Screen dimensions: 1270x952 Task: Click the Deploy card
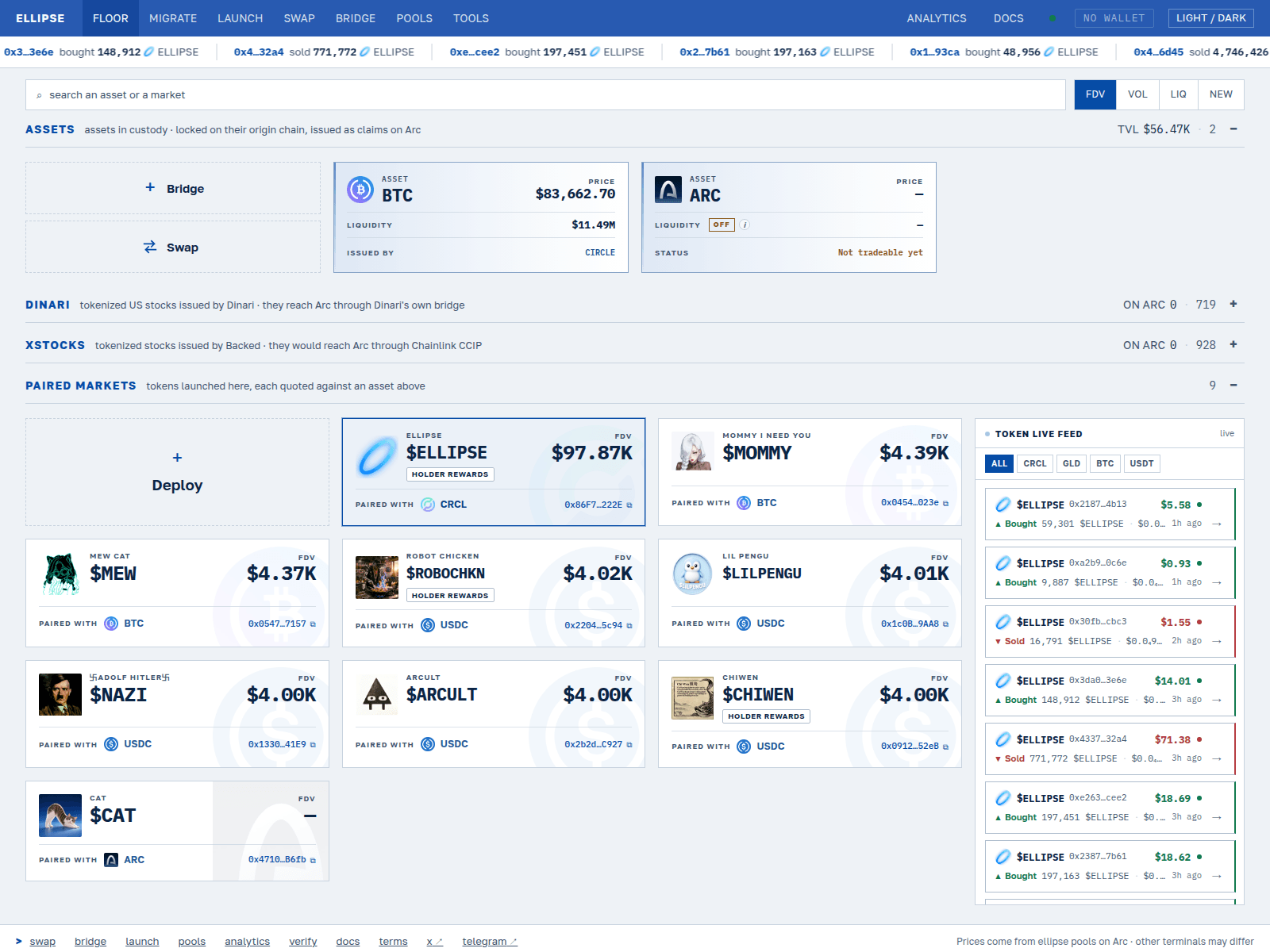click(177, 472)
